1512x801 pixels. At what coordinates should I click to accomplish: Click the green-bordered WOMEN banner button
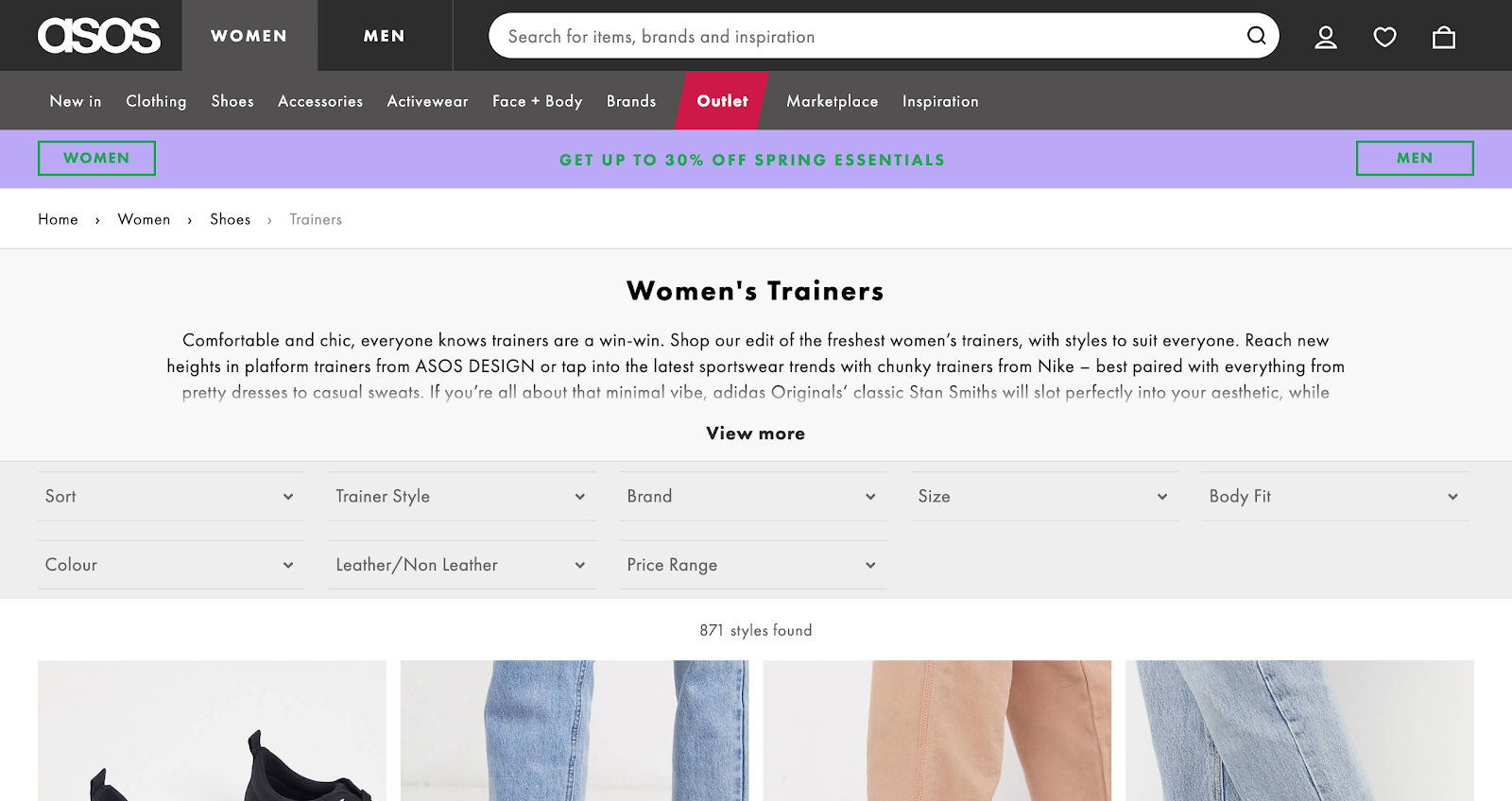96,159
